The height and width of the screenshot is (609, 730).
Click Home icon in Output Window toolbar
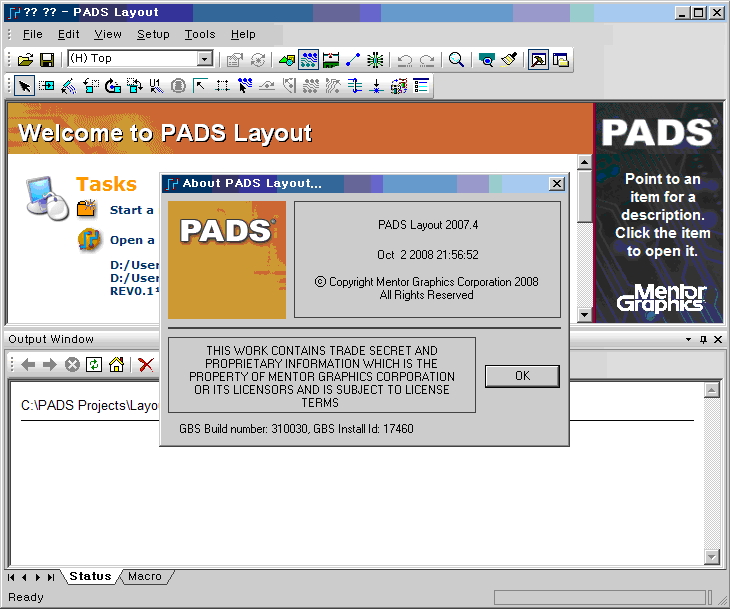(116, 365)
